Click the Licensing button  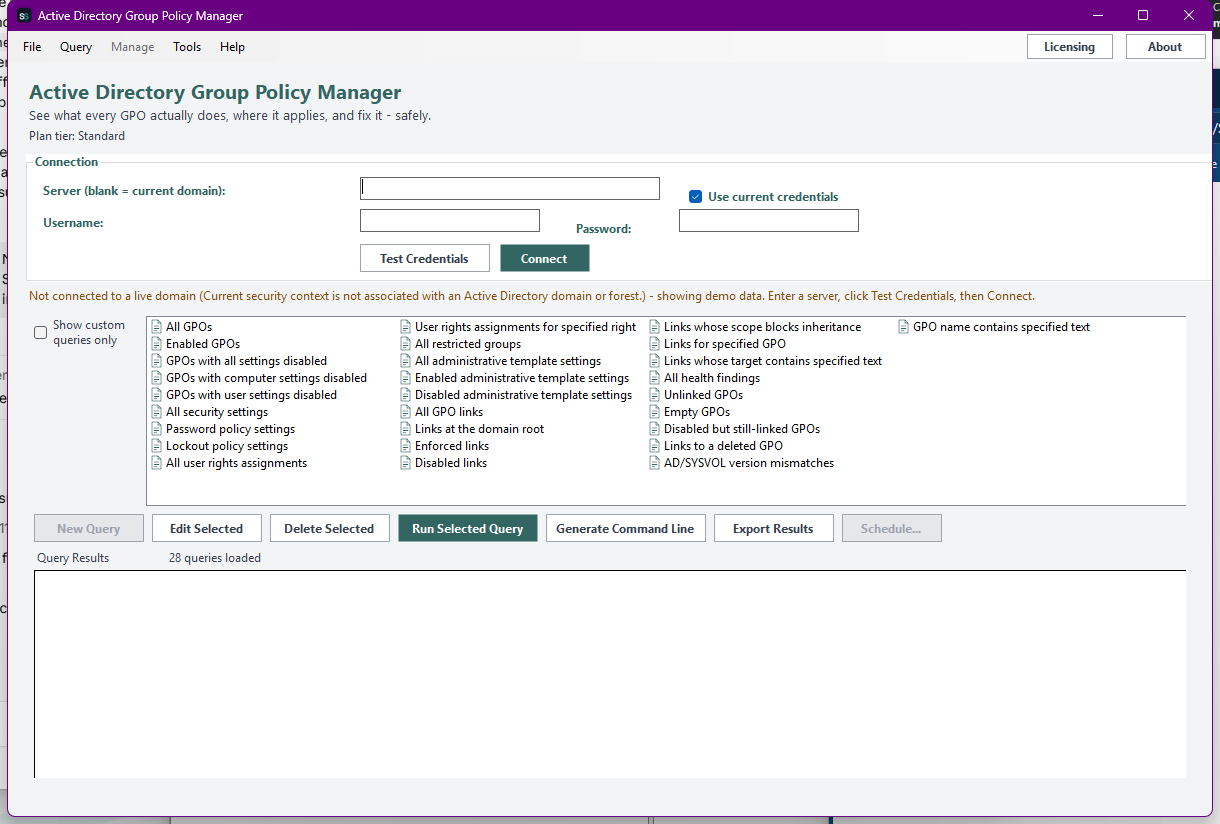pos(1070,47)
